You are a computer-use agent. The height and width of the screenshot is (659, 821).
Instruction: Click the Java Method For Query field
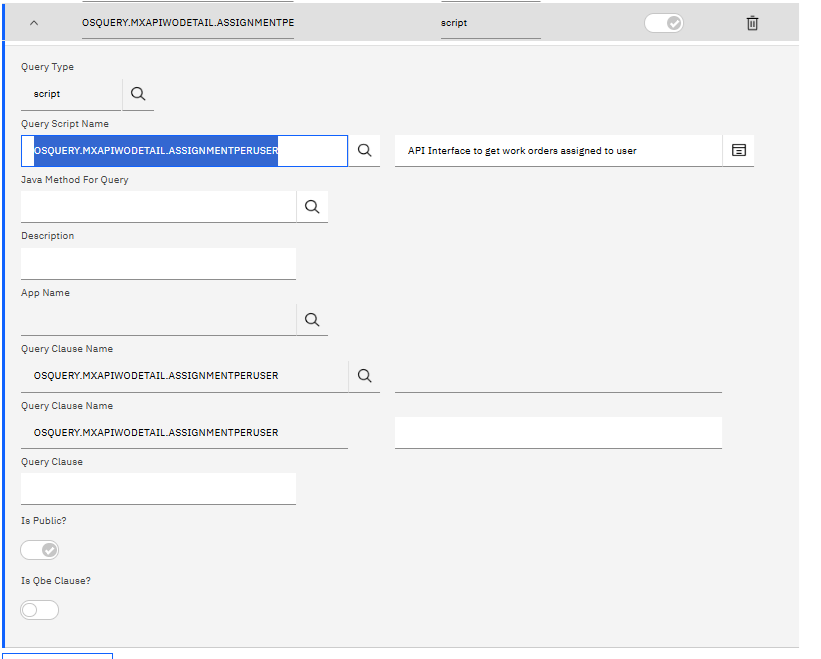pos(158,206)
